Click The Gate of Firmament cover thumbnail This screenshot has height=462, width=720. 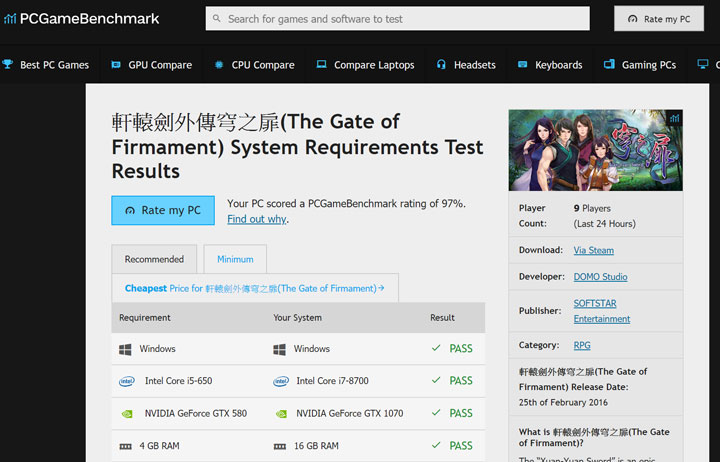pyautogui.click(x=596, y=150)
